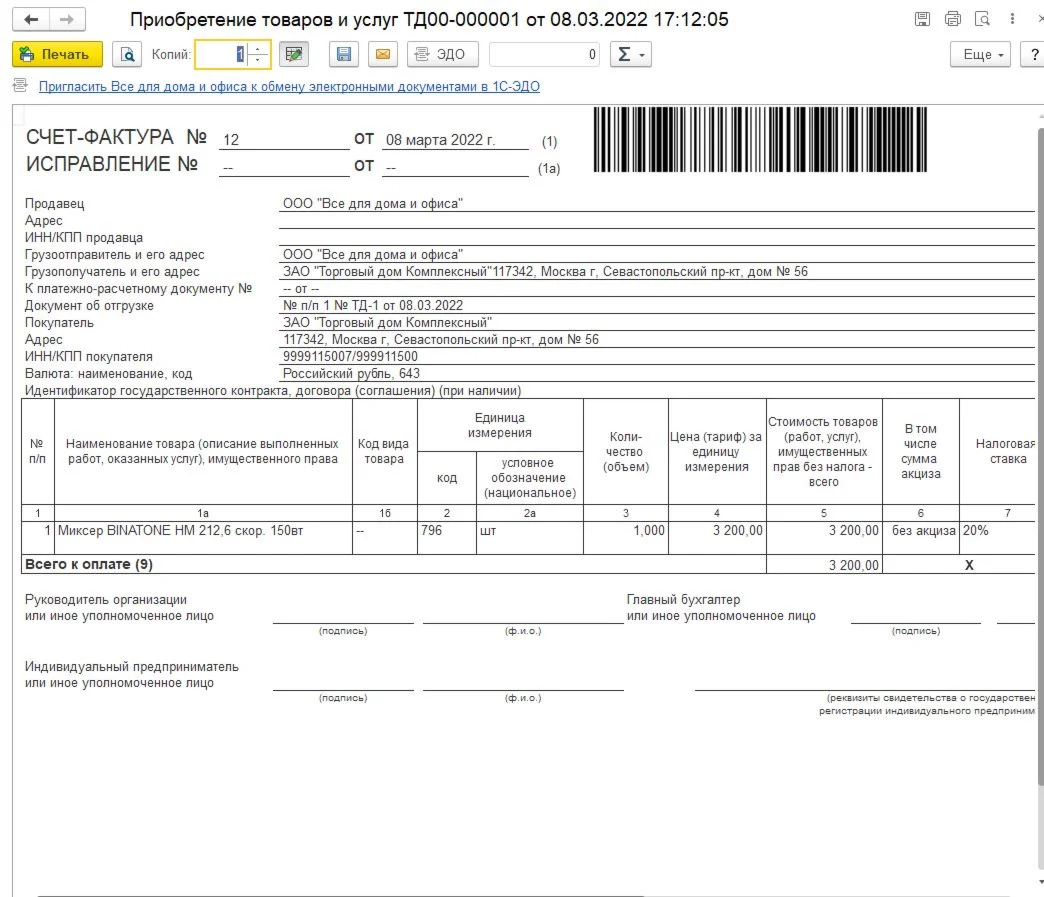Save document with floppy disk icon
This screenshot has height=897, width=1044.
(x=345, y=54)
